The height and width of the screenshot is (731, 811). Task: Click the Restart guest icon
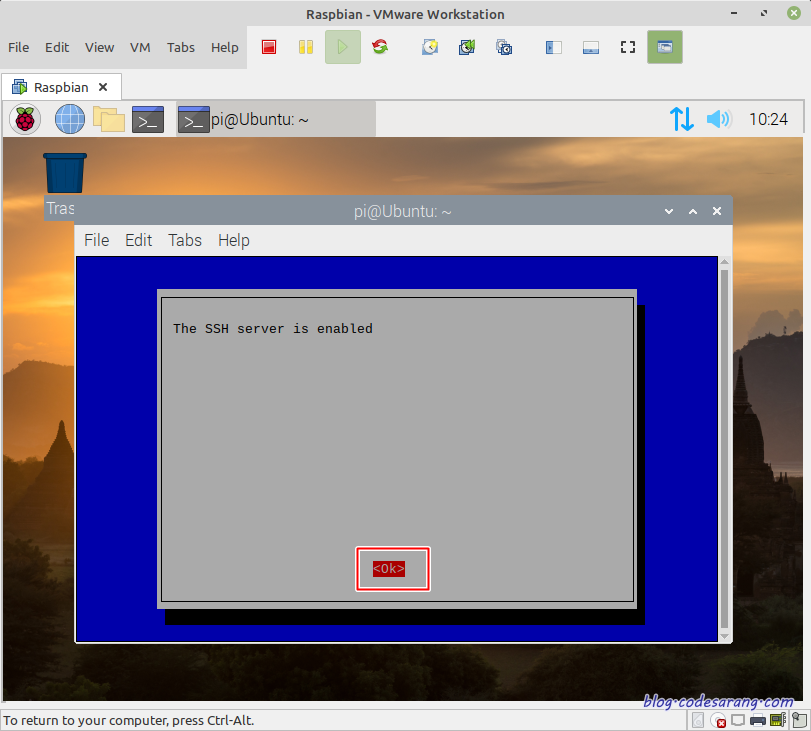(x=380, y=47)
